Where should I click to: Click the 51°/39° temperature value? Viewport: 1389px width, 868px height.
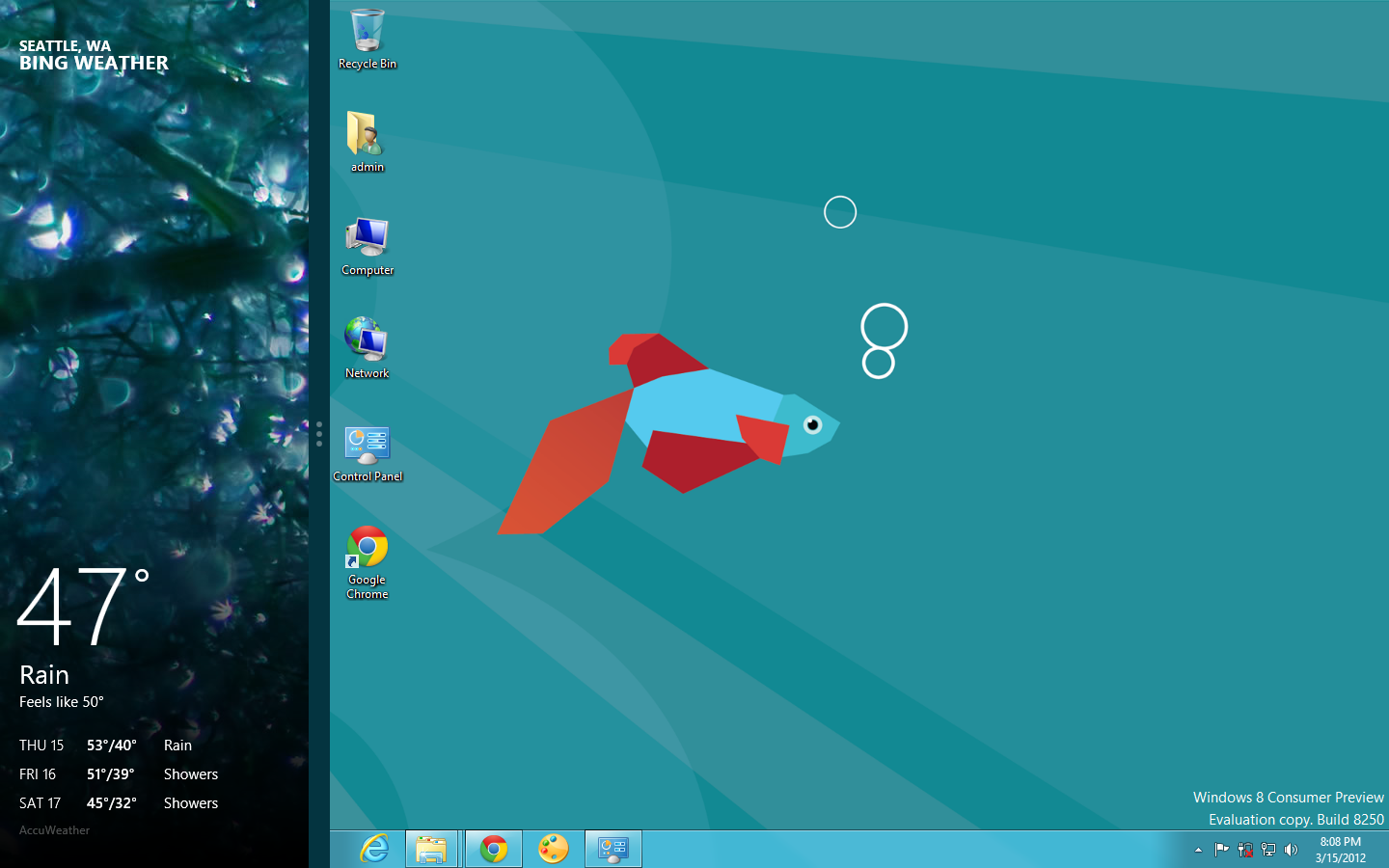[x=111, y=774]
